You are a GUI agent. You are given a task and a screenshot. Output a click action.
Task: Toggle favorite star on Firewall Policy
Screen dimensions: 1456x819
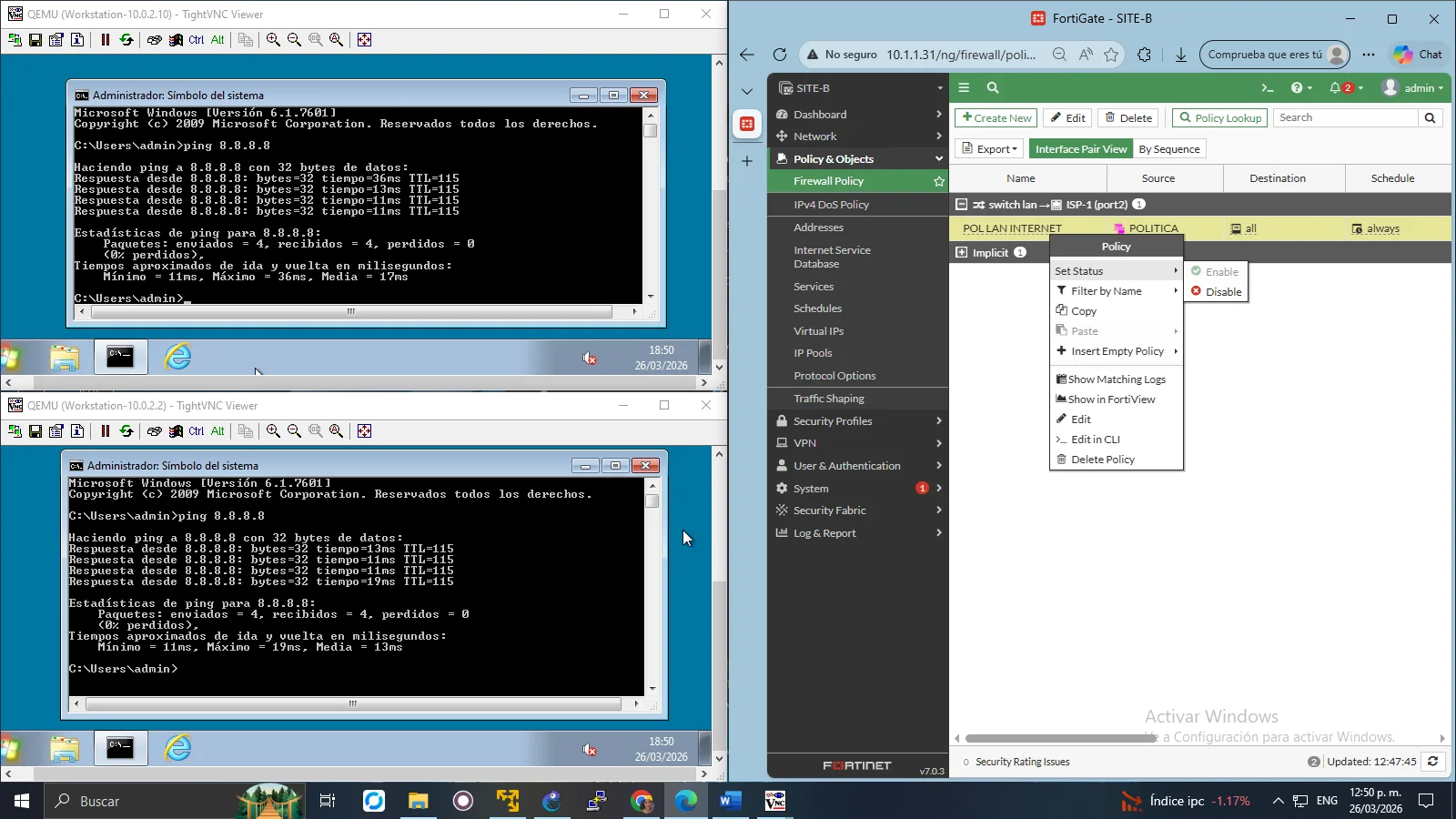[x=939, y=181]
